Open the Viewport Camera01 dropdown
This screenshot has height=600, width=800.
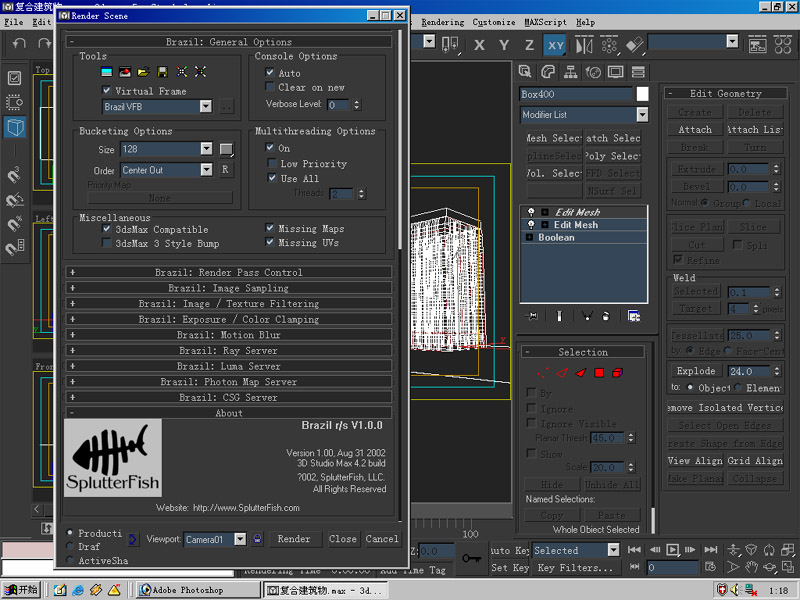click(240, 539)
